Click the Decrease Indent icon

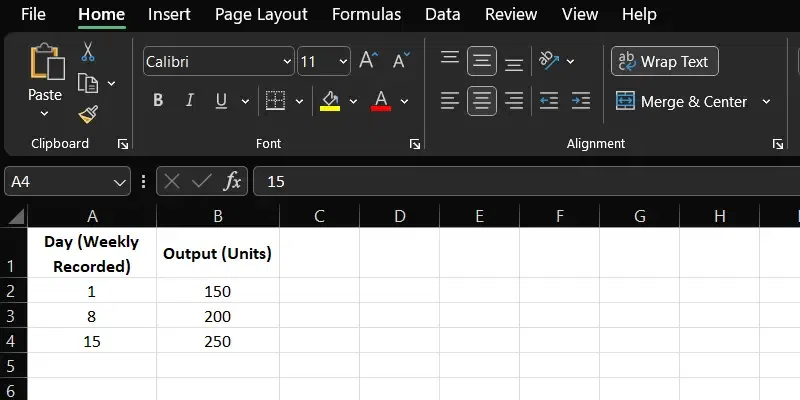tap(548, 101)
